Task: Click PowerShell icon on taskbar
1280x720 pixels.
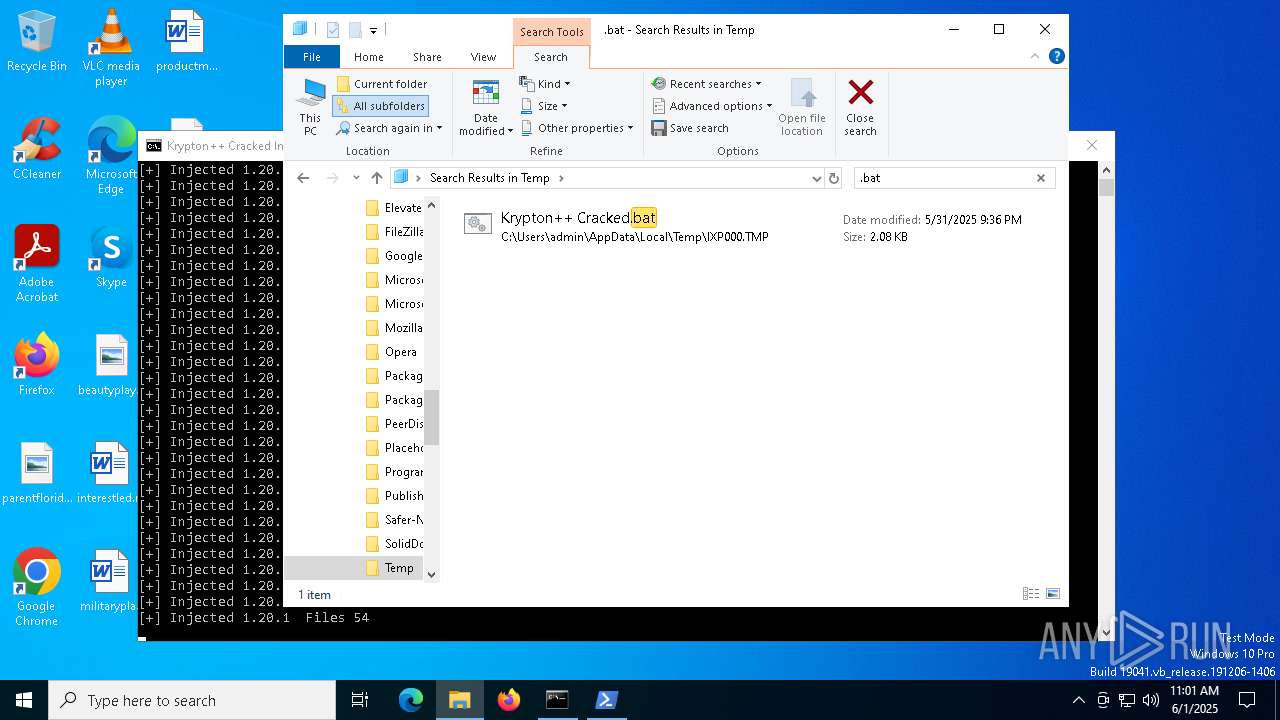Action: click(606, 700)
